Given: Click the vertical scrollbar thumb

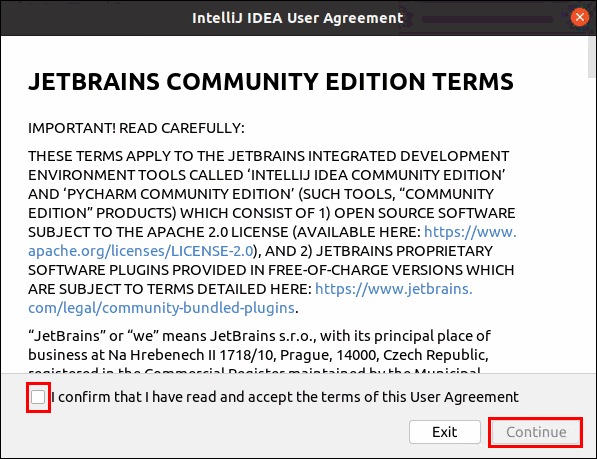Looking at the screenshot, I should (592, 57).
